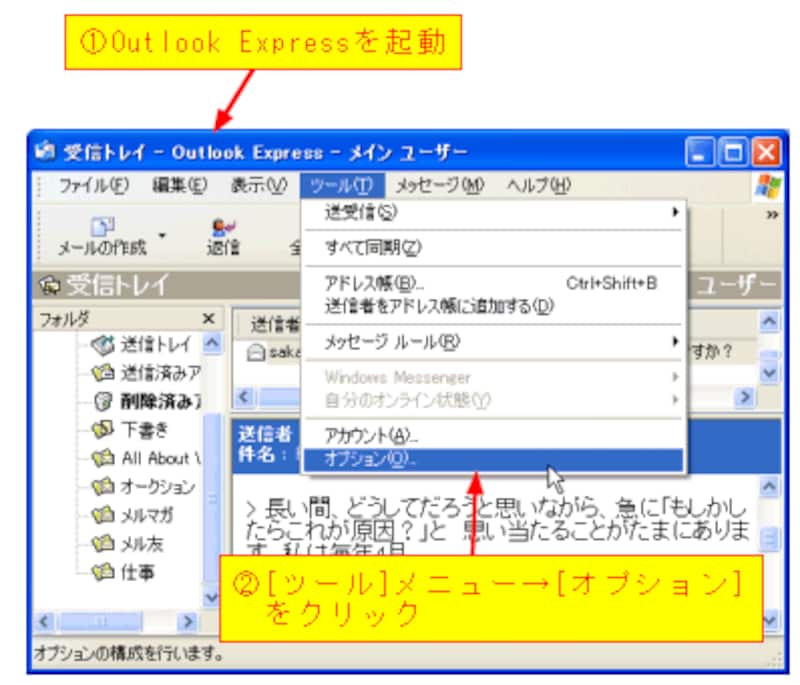Screen dimensions: 800x685
Task: Click the message list scroll-left arrow
Action: tap(244, 397)
